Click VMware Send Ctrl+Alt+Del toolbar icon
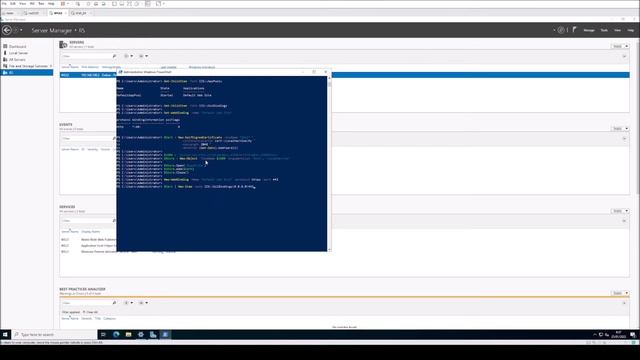The width and height of the screenshot is (640, 360). coord(78,4)
